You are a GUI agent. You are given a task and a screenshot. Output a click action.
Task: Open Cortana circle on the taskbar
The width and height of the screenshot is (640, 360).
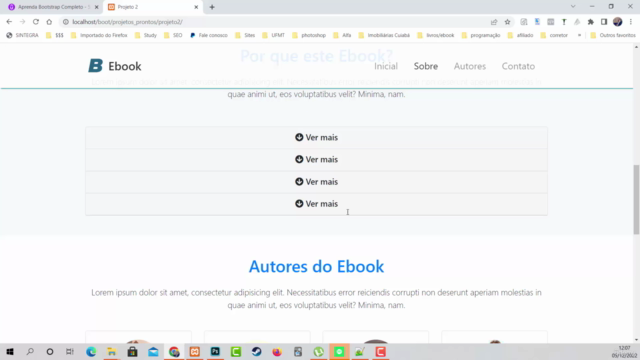pyautogui.click(x=50, y=351)
